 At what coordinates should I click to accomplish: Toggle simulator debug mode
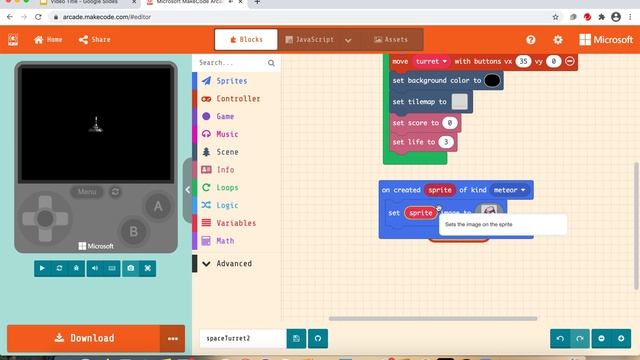[76, 268]
